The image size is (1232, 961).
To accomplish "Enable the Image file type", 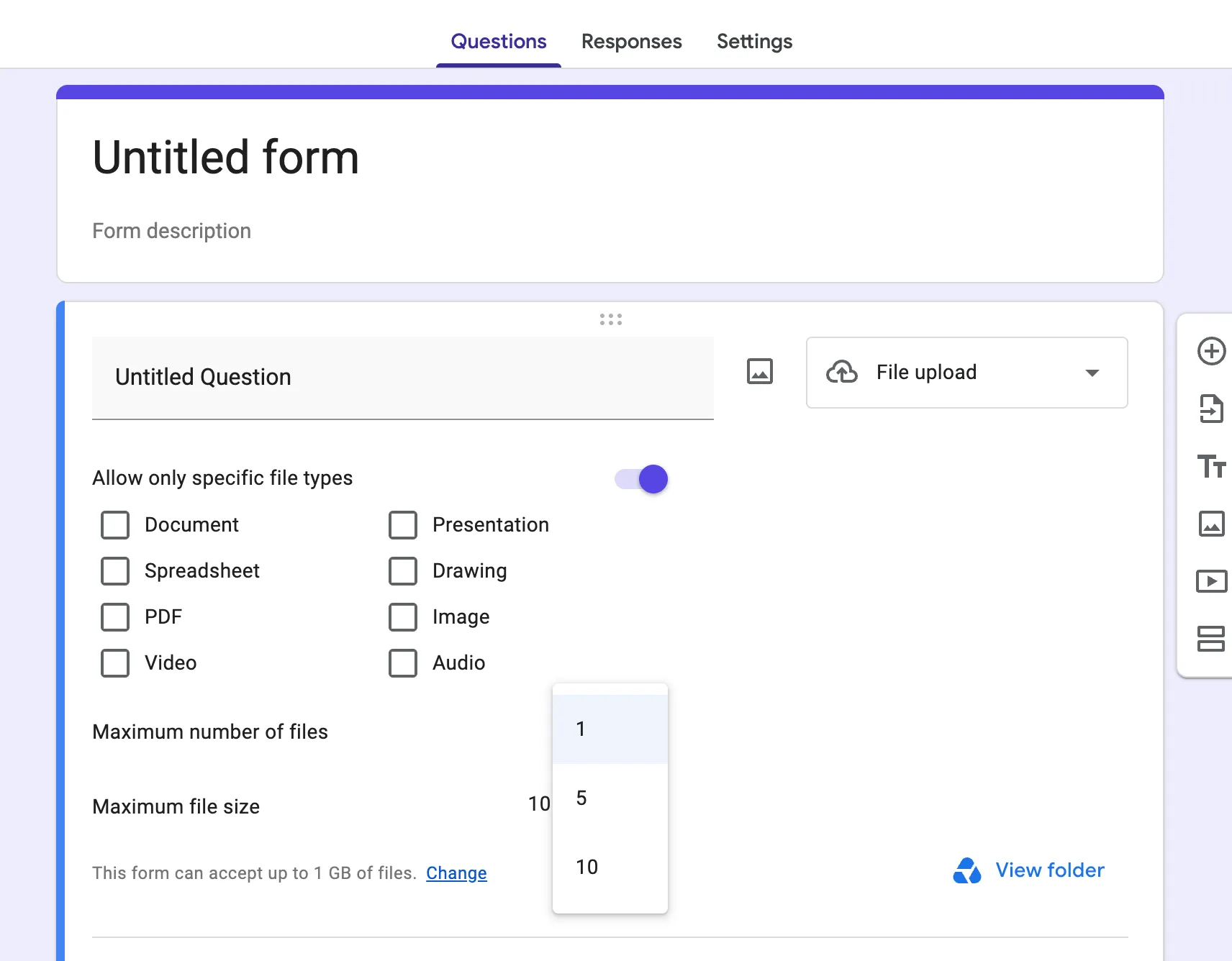I will pos(403,617).
